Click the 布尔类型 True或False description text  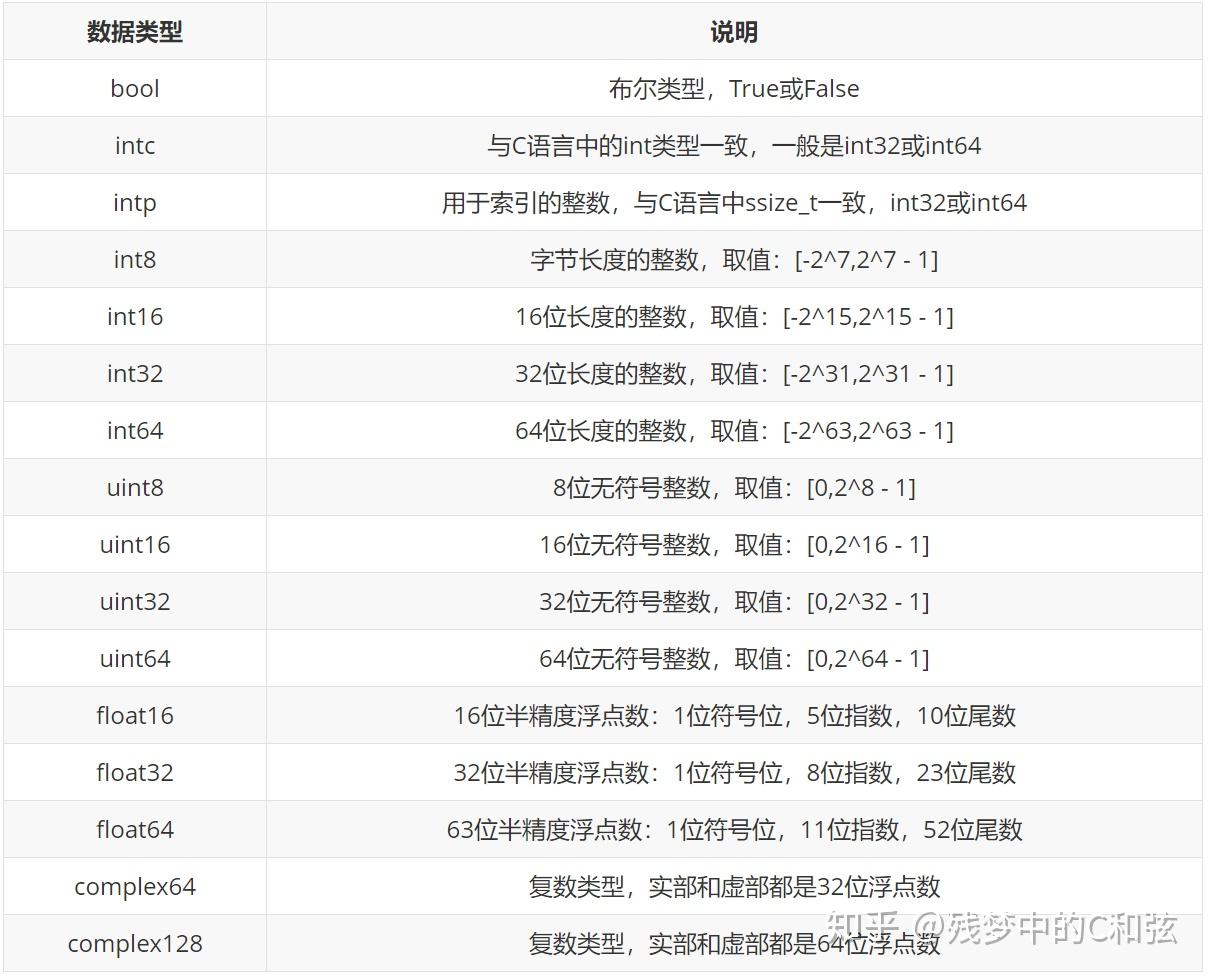click(x=736, y=88)
